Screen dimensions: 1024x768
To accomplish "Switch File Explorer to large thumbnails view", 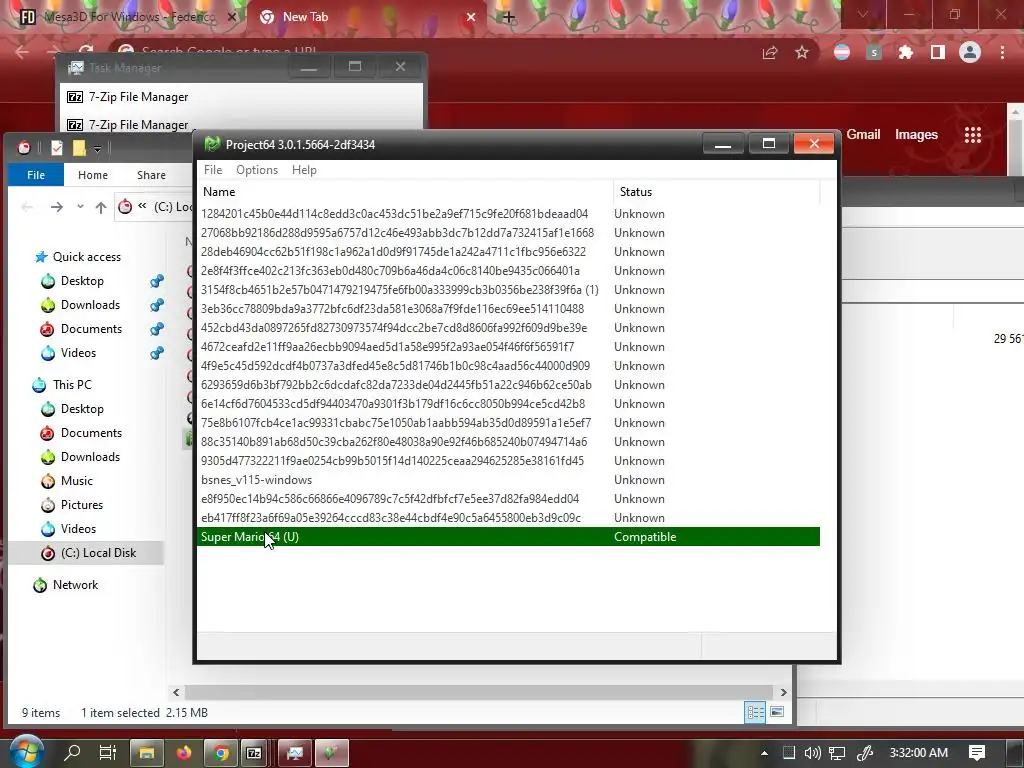I will coord(777,712).
